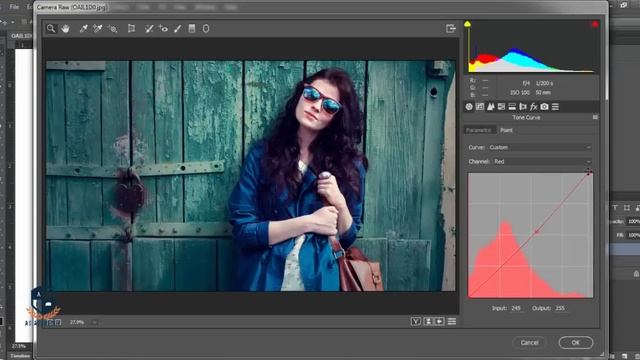Screen dimensions: 640x360
Task: Confirm with the OK button
Action: 576,342
